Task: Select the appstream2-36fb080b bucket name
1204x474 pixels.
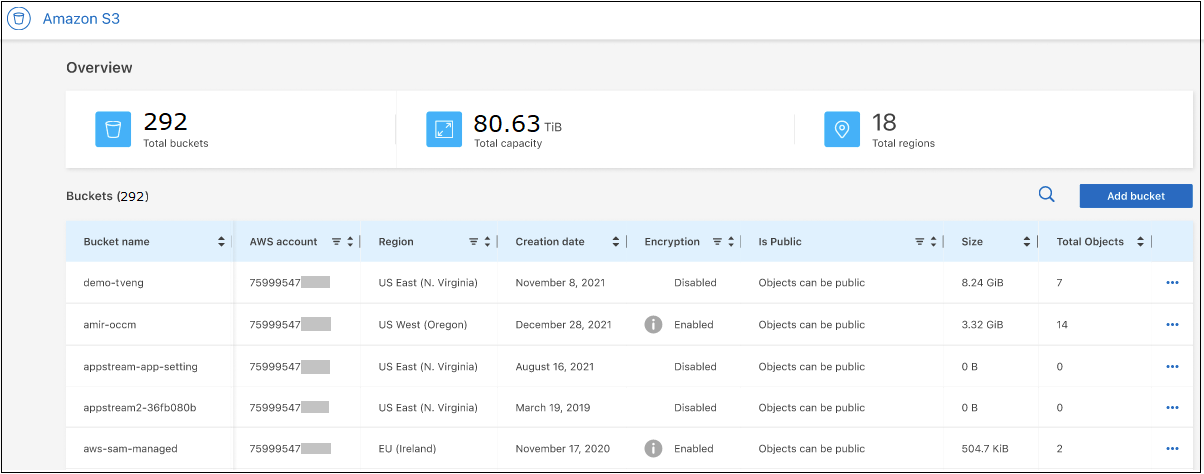Action: (139, 408)
